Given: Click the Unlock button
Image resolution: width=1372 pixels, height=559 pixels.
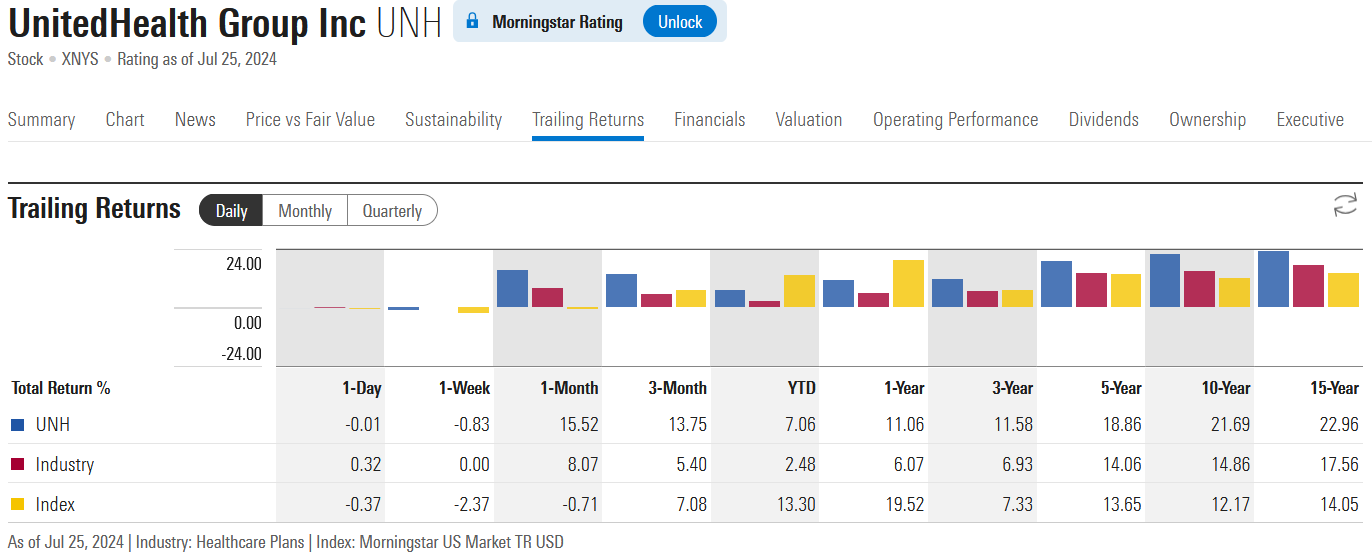Looking at the screenshot, I should (680, 22).
